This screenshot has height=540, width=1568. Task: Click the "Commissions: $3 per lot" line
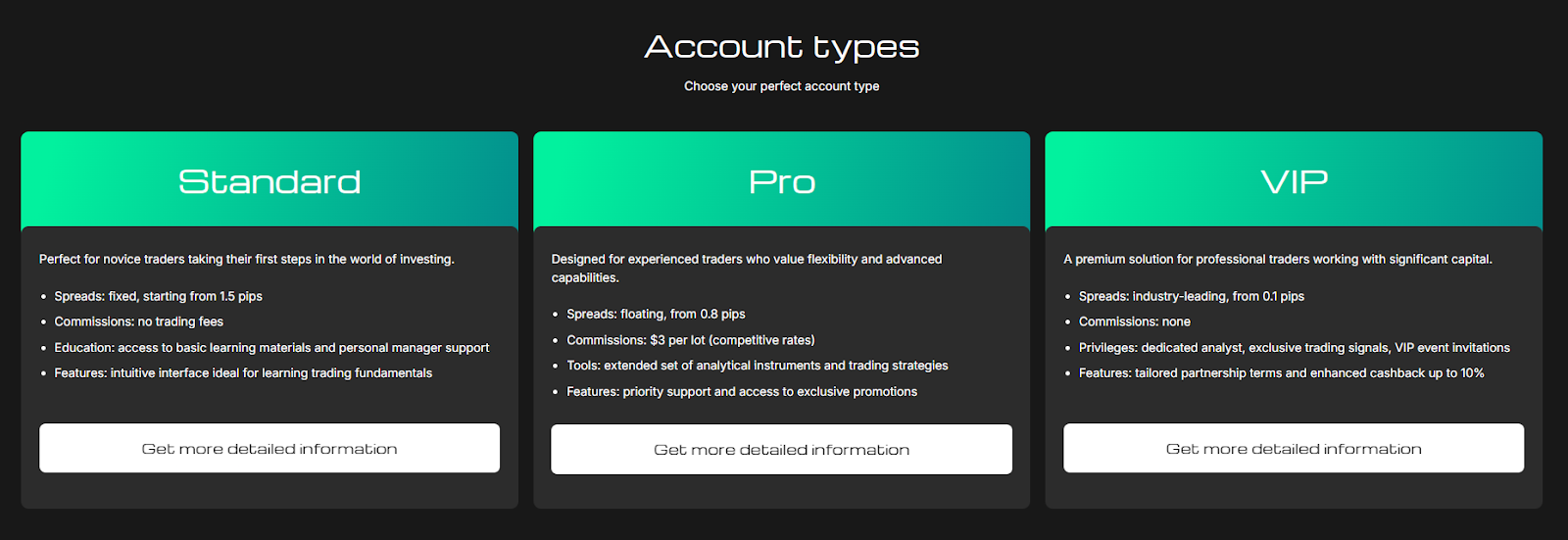pyautogui.click(x=690, y=340)
